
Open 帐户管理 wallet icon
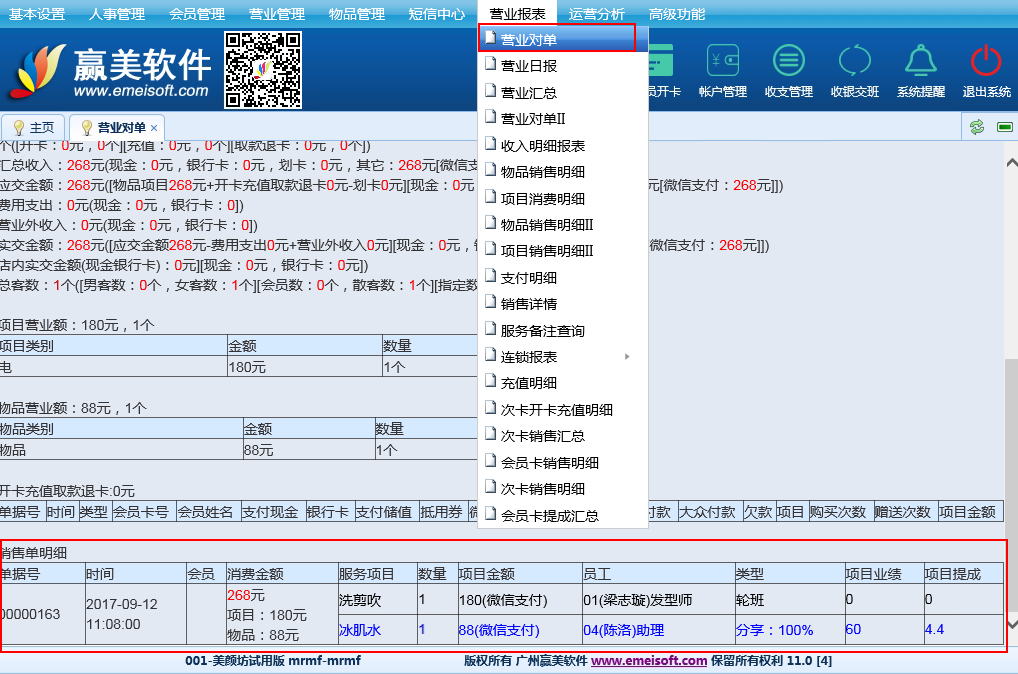coord(722,62)
